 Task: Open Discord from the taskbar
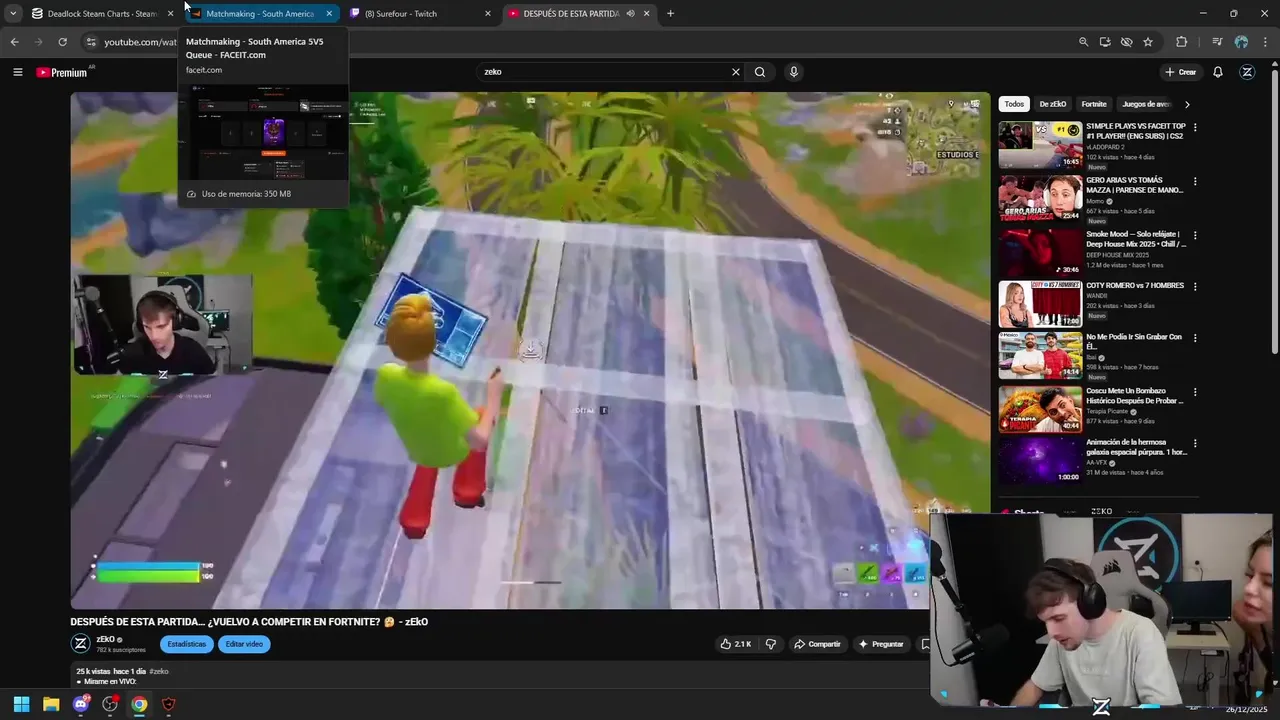pos(81,704)
